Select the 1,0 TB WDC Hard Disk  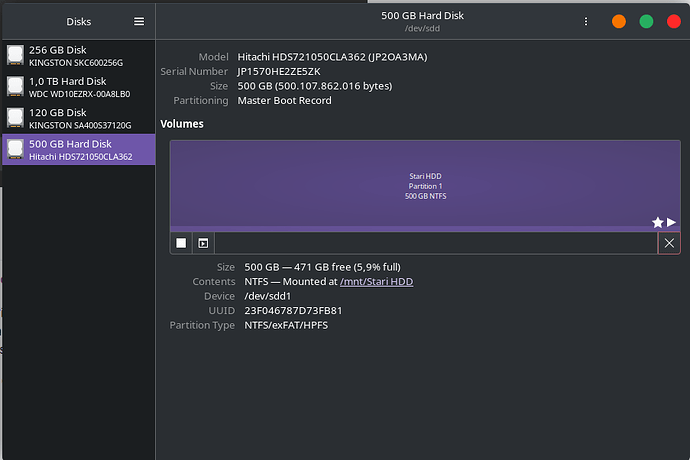(78, 87)
